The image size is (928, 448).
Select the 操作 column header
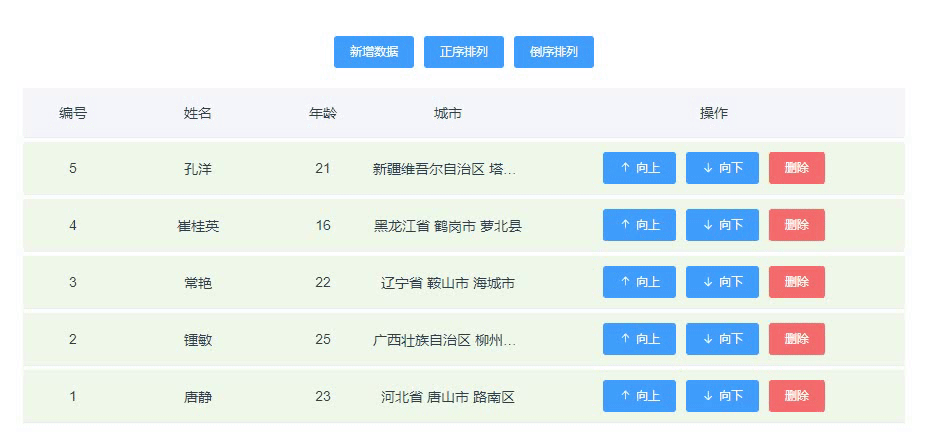click(714, 113)
